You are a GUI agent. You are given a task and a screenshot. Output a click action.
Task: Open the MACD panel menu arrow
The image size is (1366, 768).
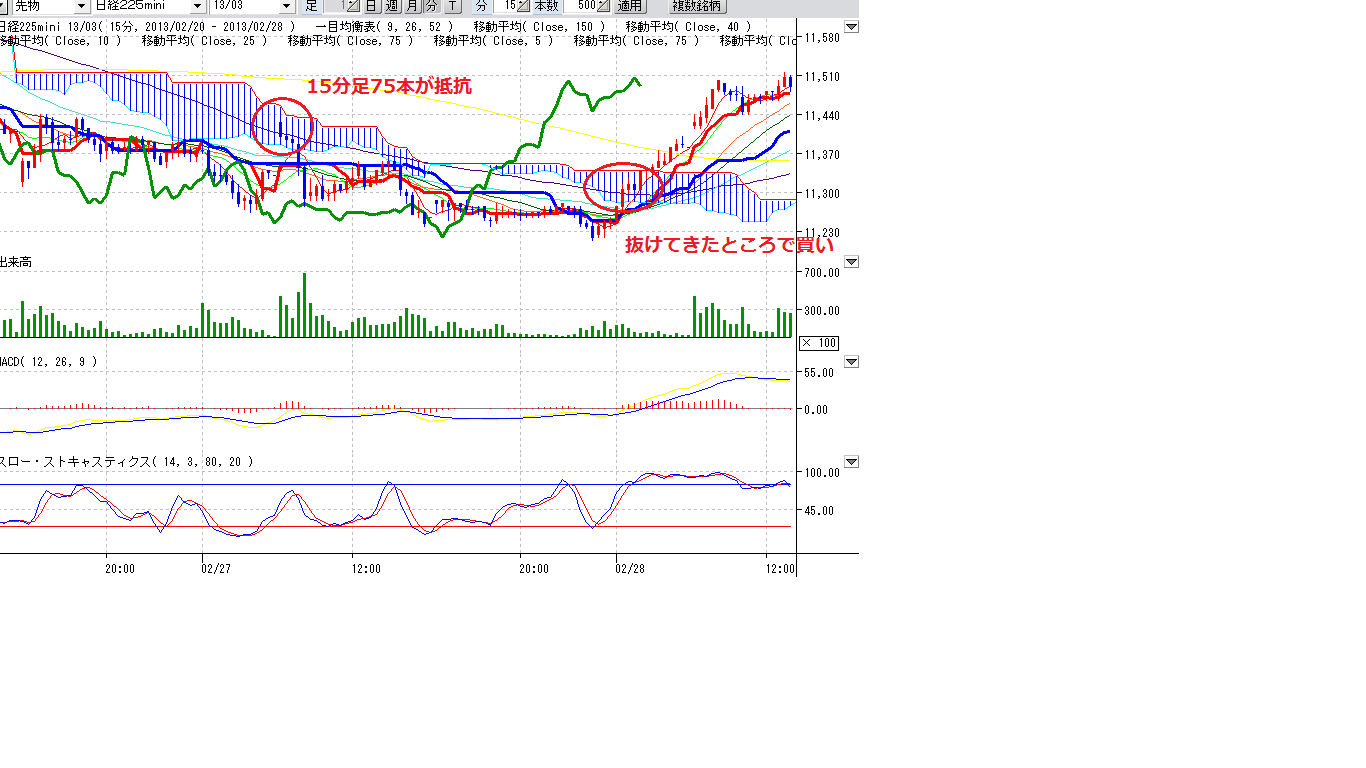point(851,361)
